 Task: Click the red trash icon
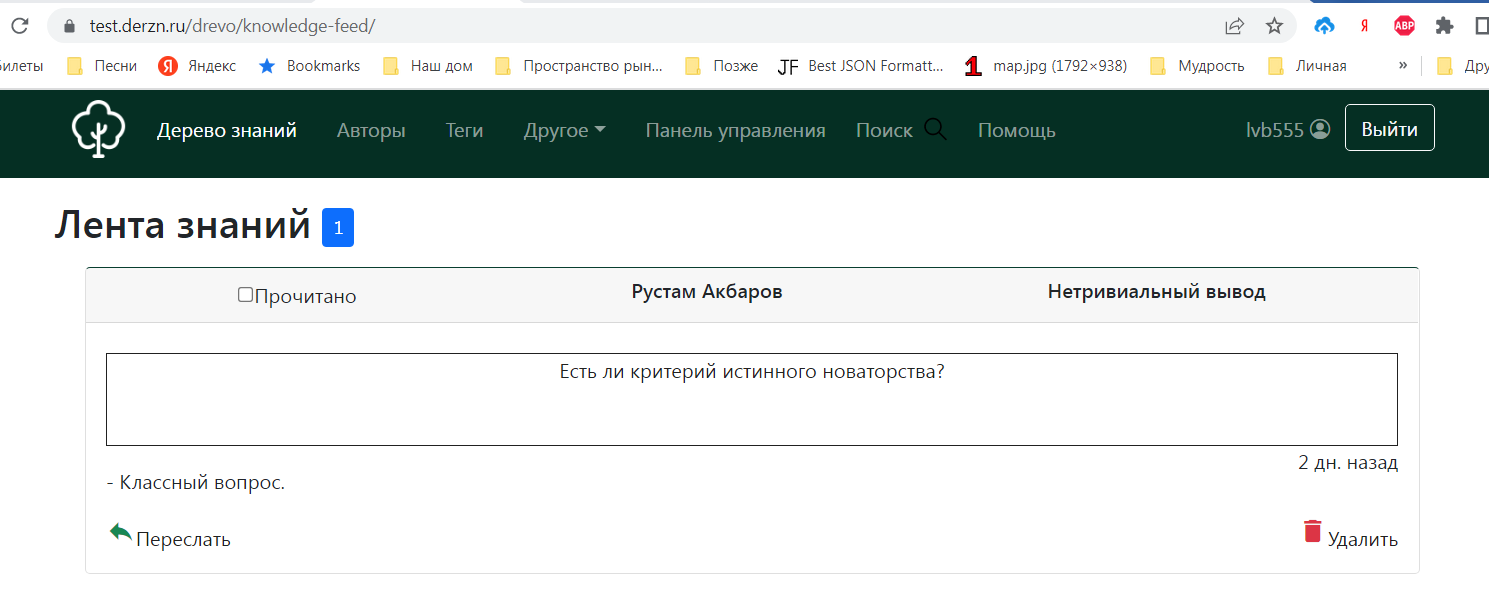1314,531
